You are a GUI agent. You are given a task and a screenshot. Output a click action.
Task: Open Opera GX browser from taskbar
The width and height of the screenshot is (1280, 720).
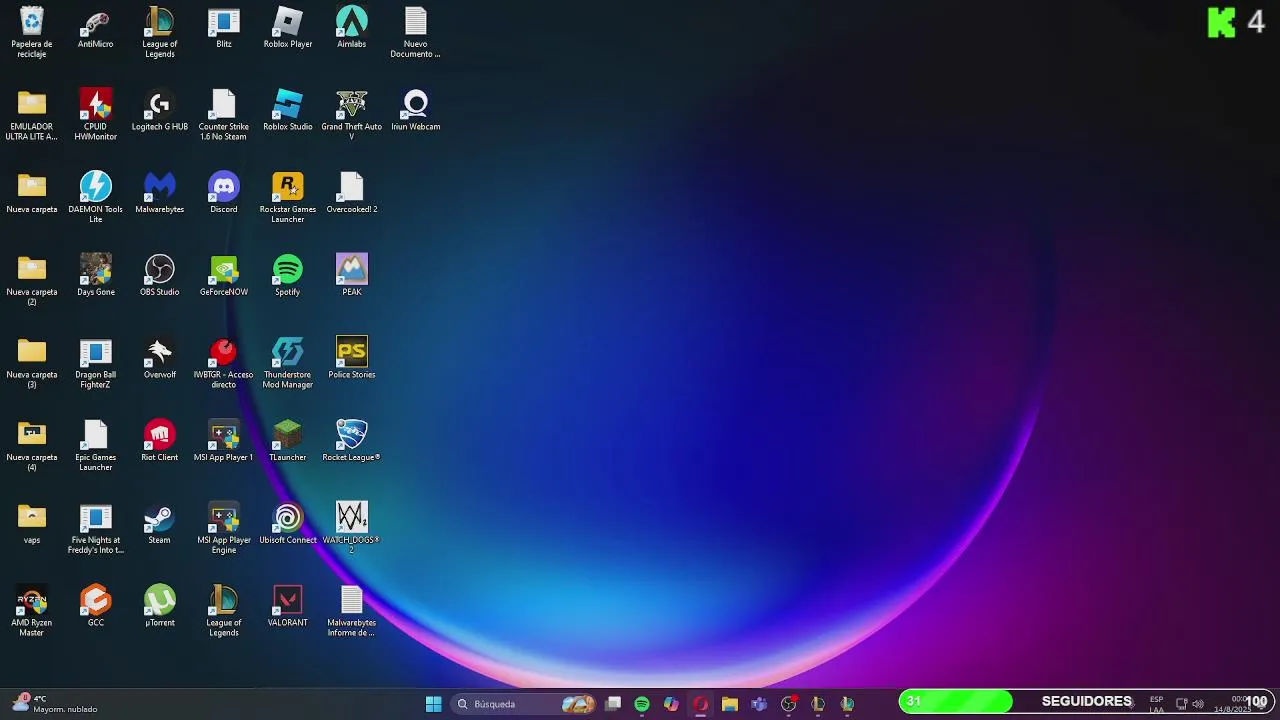pos(700,704)
